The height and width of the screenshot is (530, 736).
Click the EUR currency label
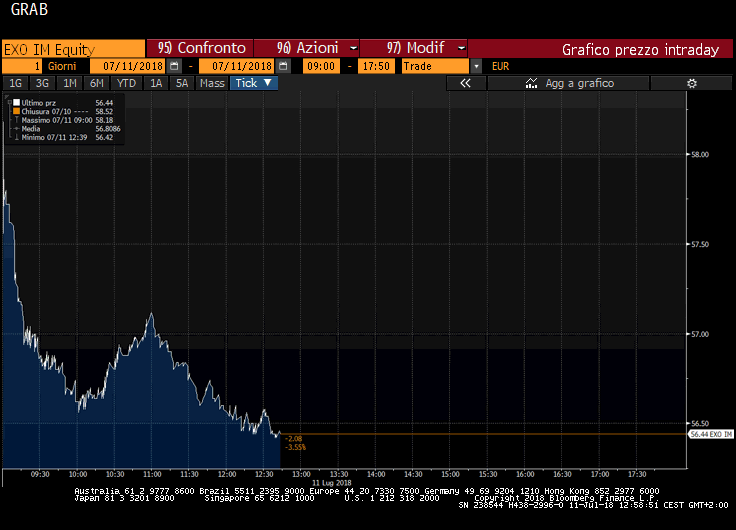click(x=500, y=66)
